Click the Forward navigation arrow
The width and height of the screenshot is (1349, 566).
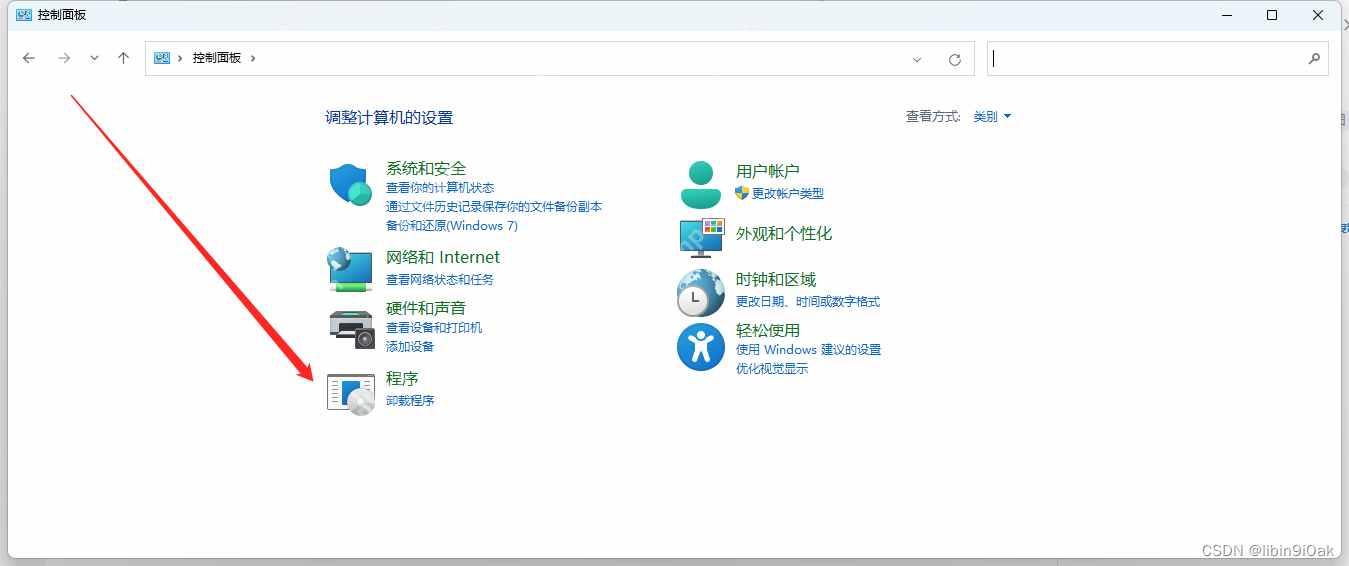click(63, 58)
